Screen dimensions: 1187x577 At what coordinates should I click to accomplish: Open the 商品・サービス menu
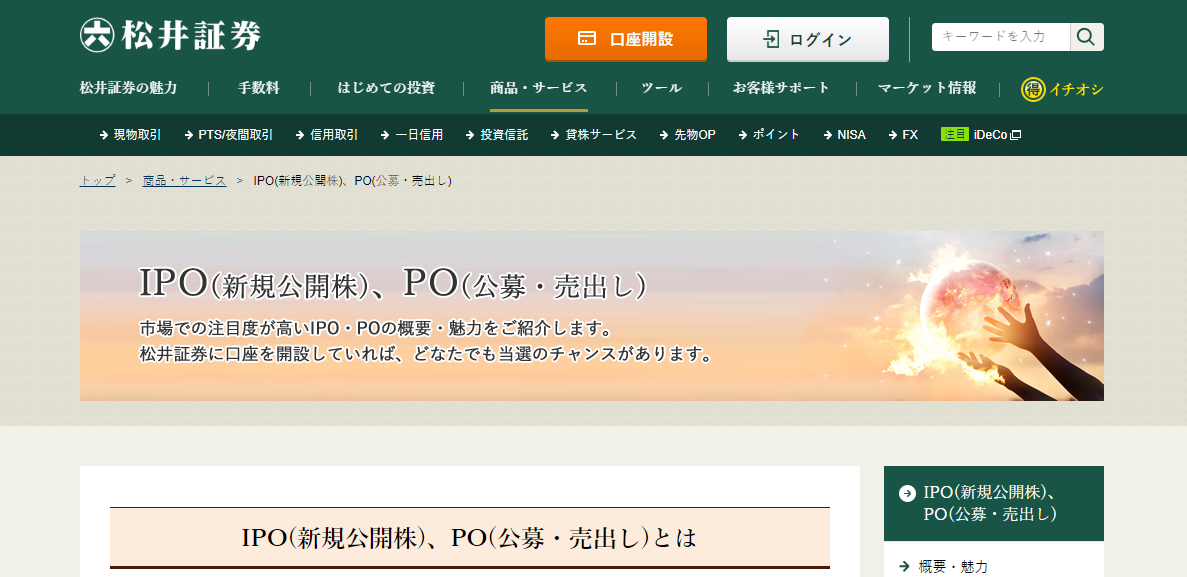point(538,88)
